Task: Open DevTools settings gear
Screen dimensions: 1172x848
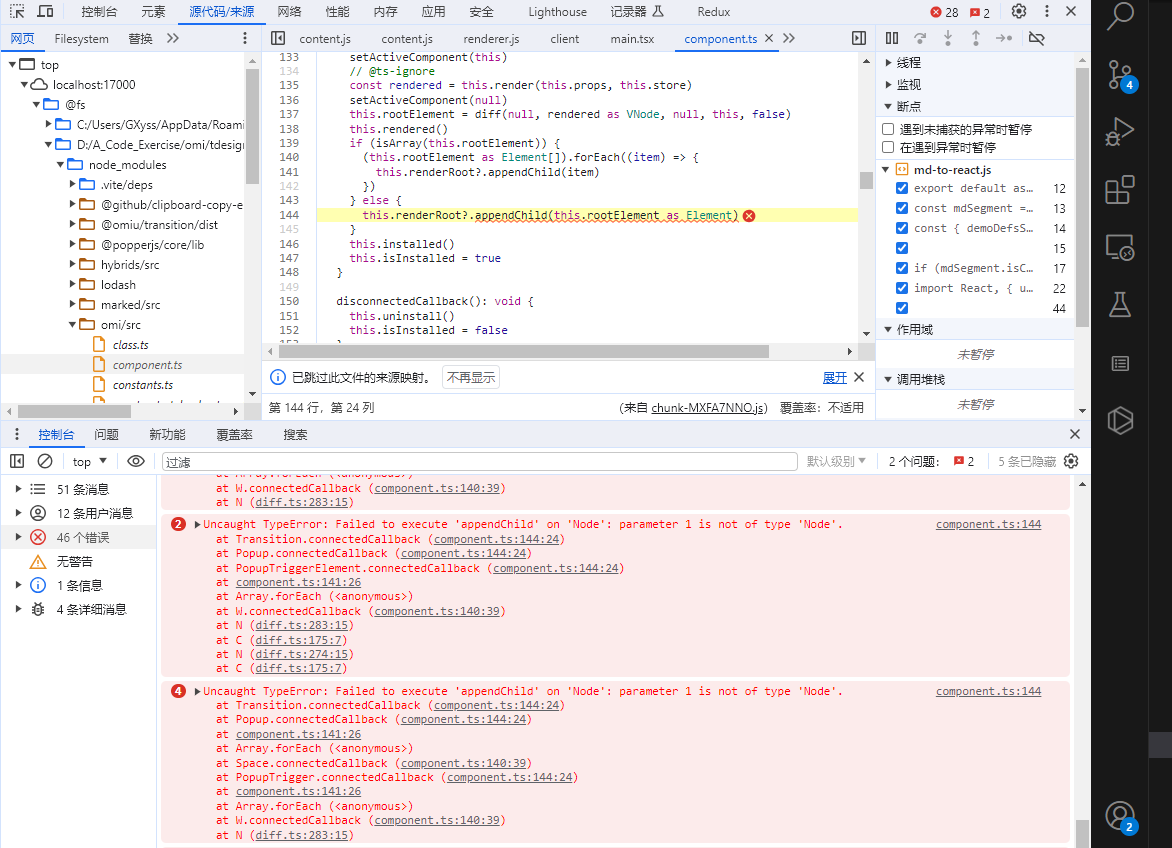Action: pos(1019,11)
